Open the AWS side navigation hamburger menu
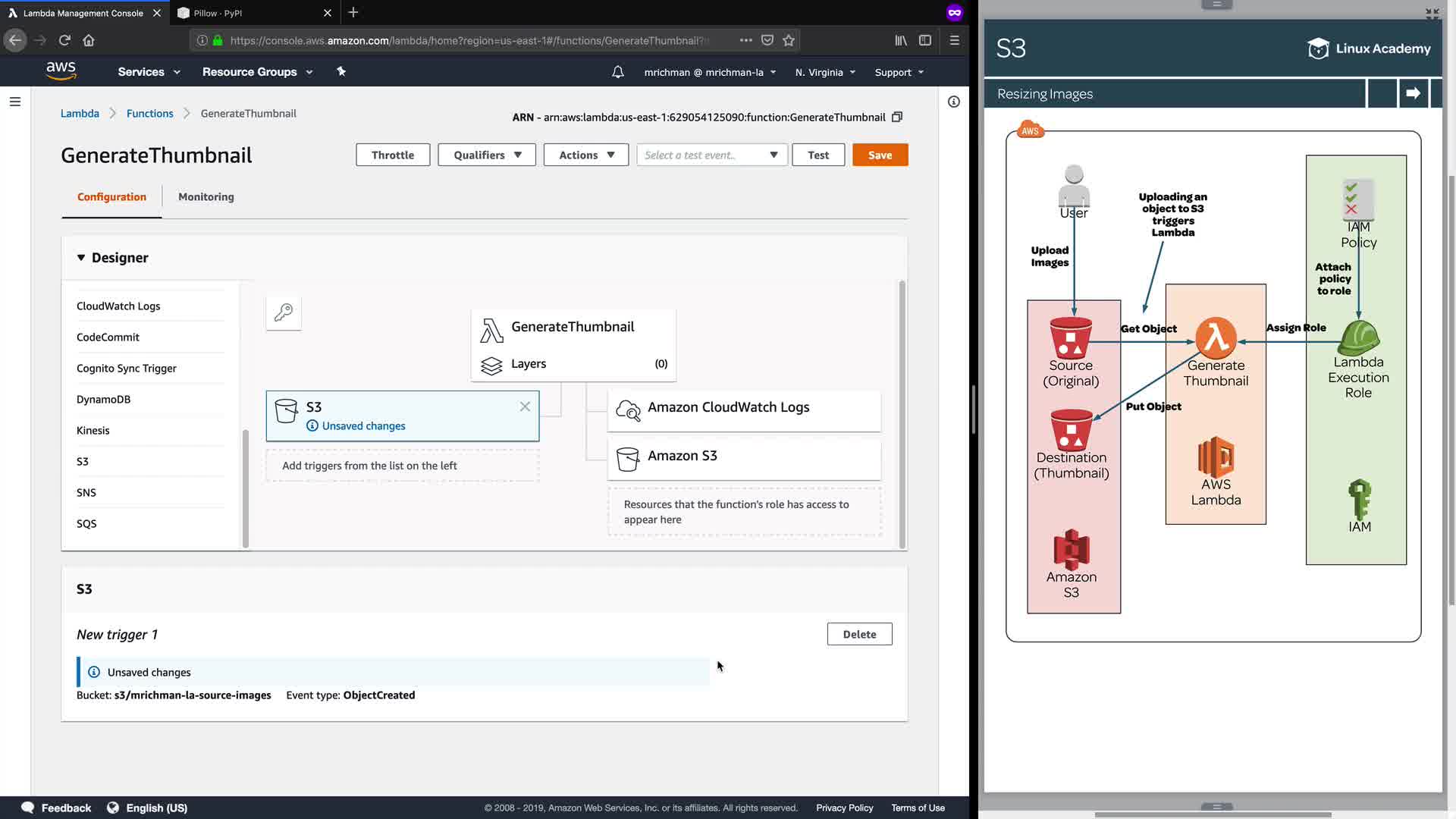Viewport: 1456px width, 819px height. [x=15, y=102]
